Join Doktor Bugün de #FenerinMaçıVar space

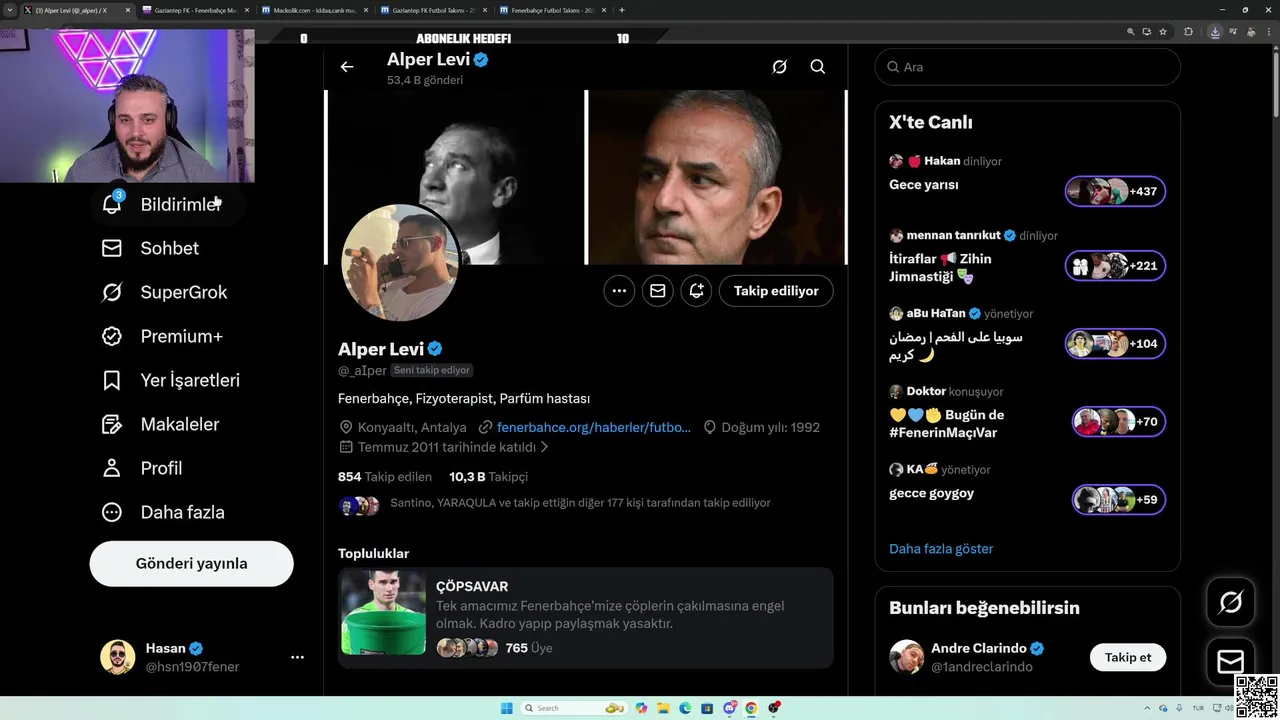1027,413
